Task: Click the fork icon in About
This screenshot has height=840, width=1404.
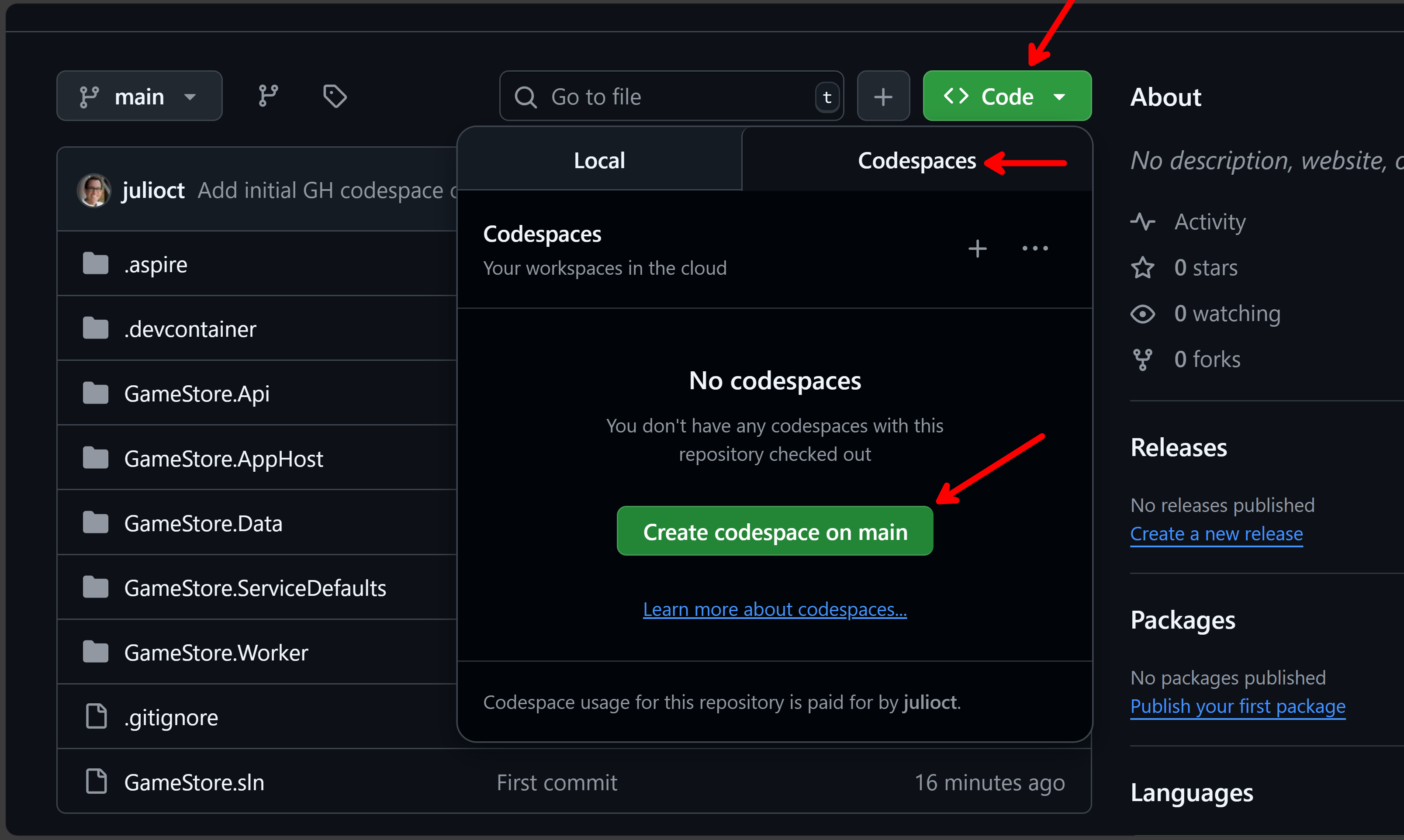Action: click(x=1143, y=360)
